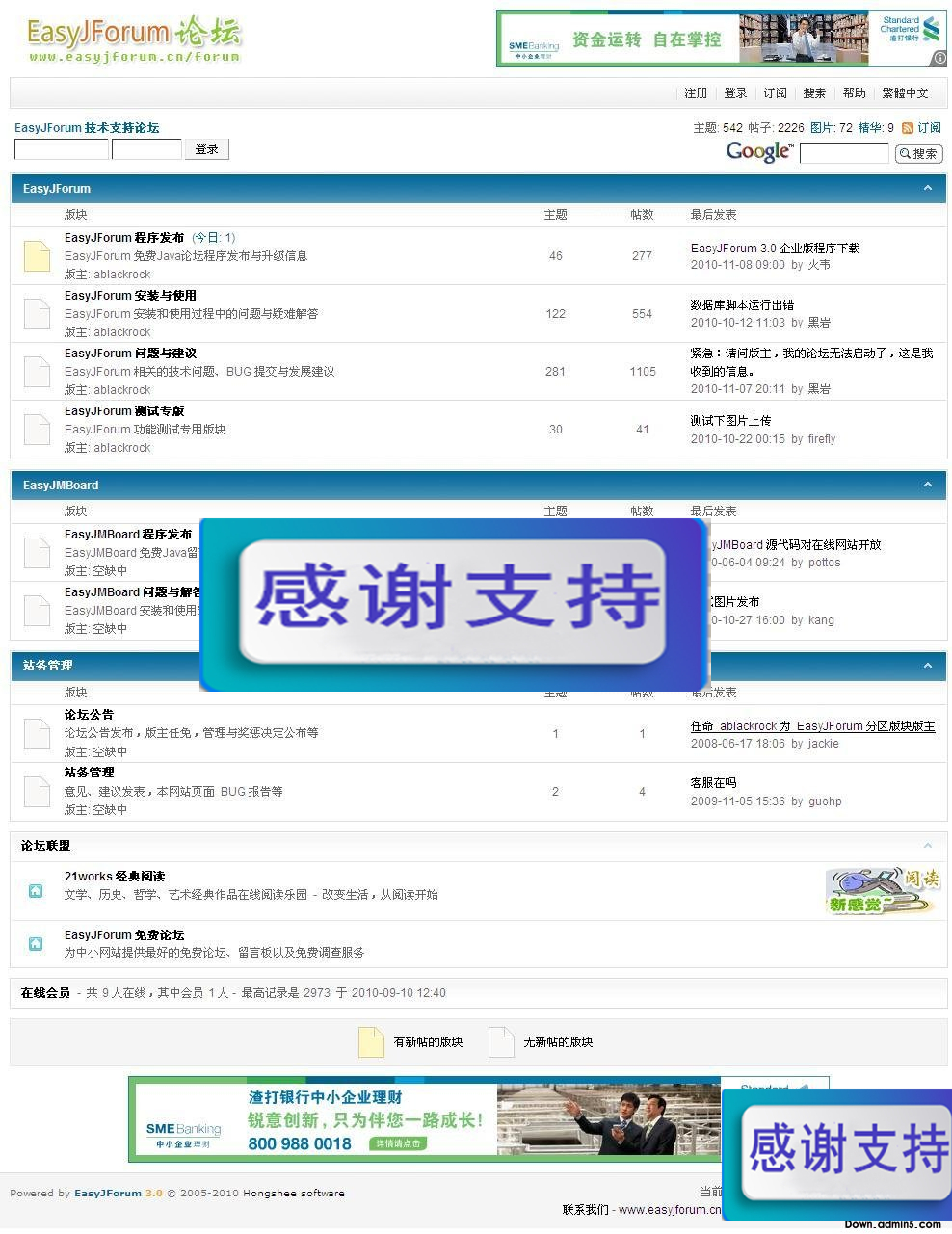Click the Google logo by the search box

pos(759,152)
